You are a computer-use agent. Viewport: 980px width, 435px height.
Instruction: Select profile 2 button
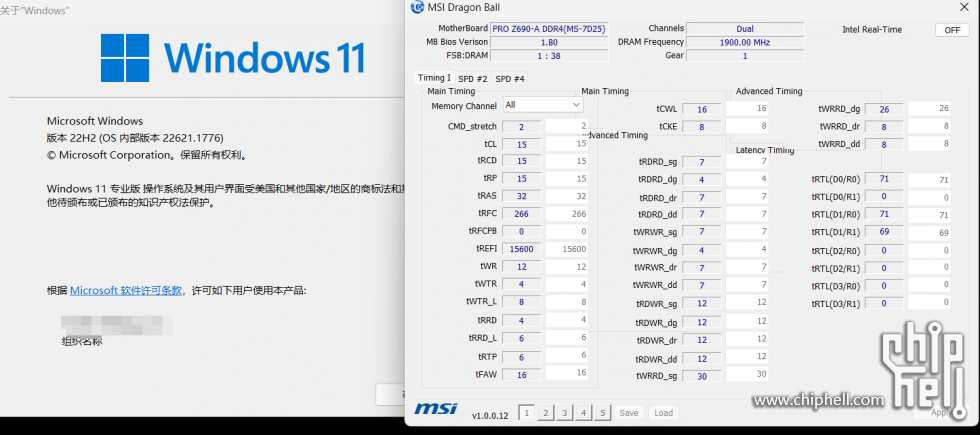coord(546,412)
